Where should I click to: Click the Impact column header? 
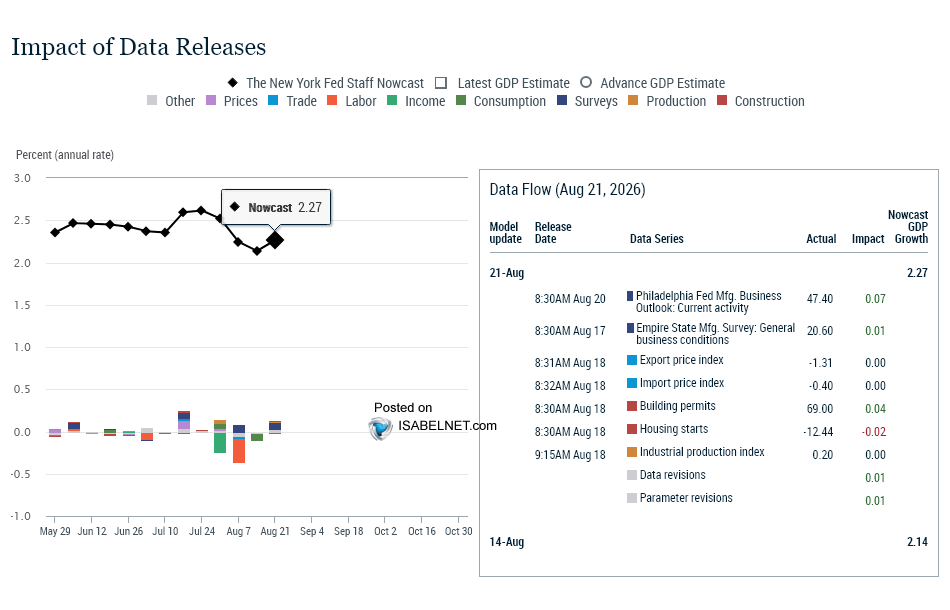click(868, 239)
